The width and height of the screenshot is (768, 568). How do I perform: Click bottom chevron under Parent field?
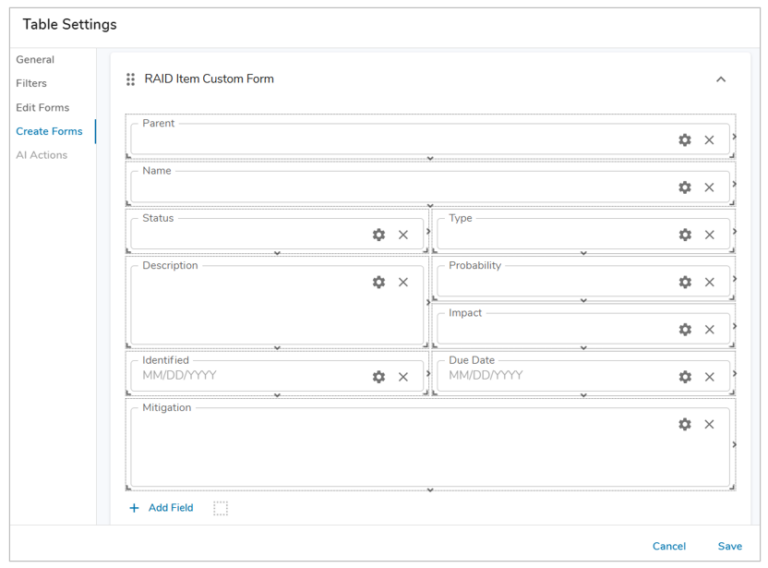430,159
